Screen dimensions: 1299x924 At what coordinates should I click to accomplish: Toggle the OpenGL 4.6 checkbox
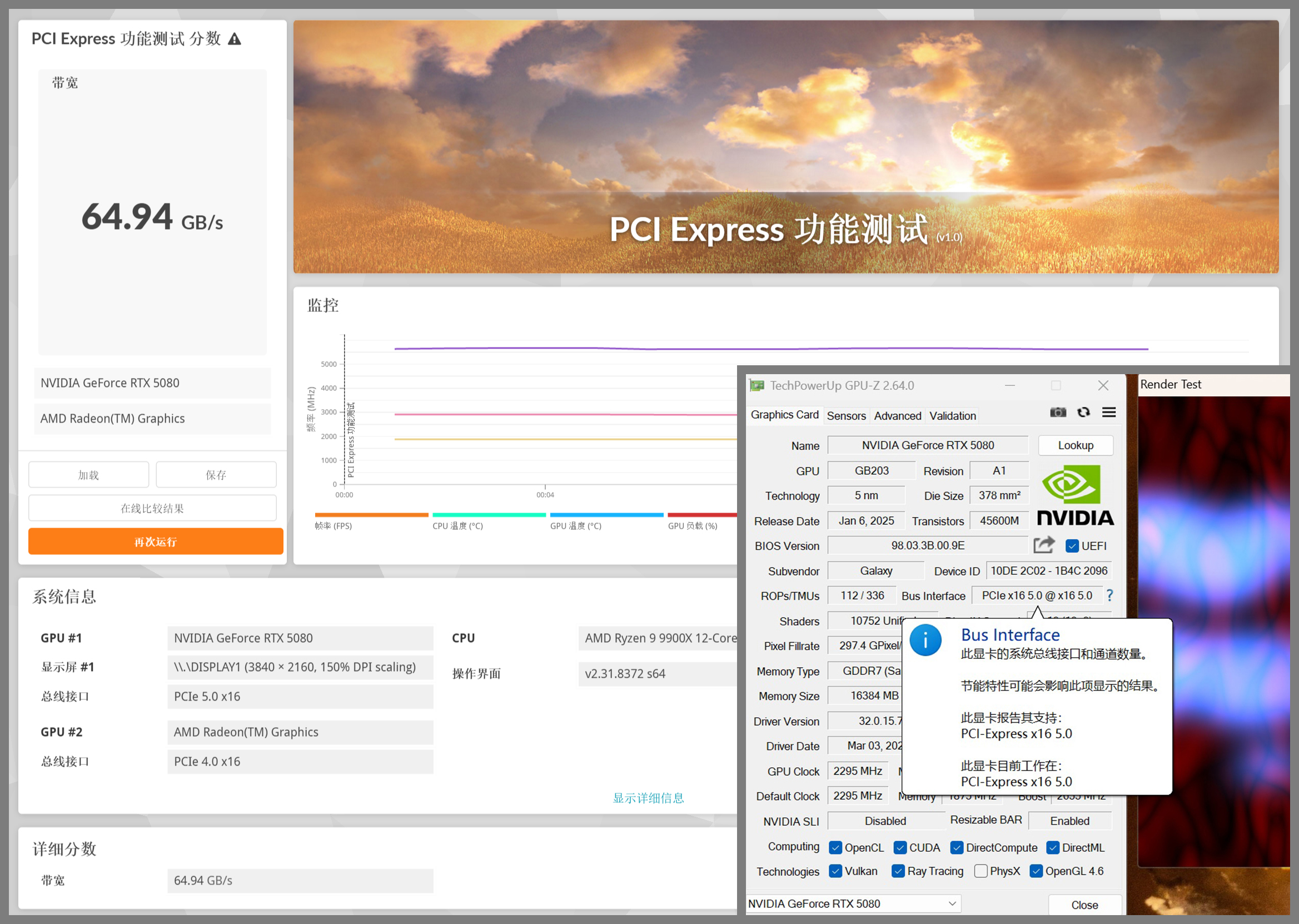pyautogui.click(x=1036, y=871)
